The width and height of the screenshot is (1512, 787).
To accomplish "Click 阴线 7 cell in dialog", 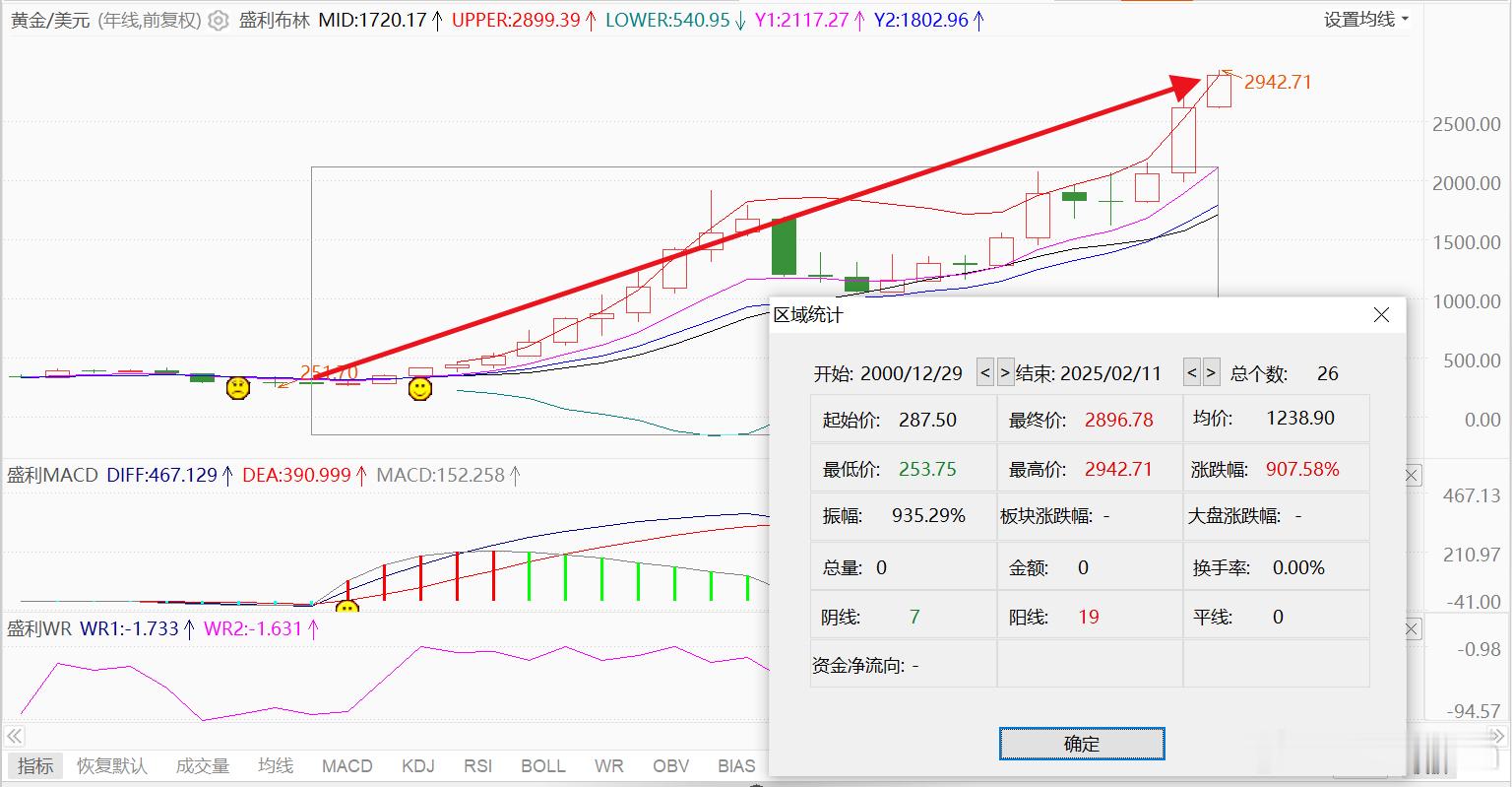I will pyautogui.click(x=904, y=617).
